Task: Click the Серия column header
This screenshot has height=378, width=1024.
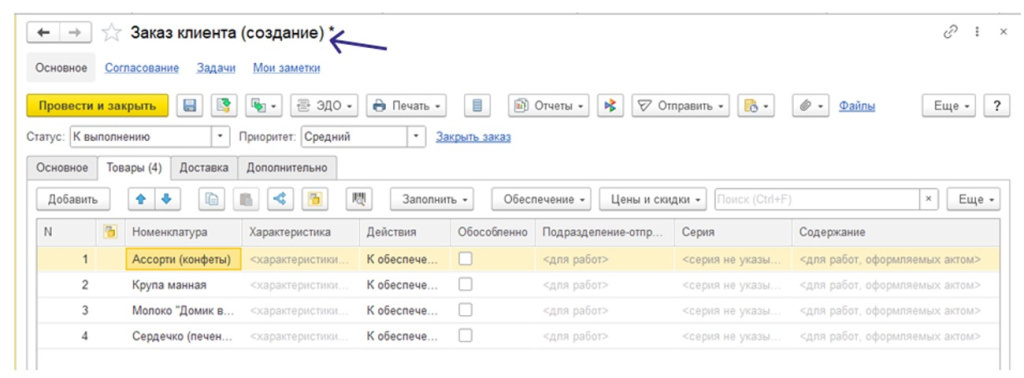Action: (x=733, y=232)
